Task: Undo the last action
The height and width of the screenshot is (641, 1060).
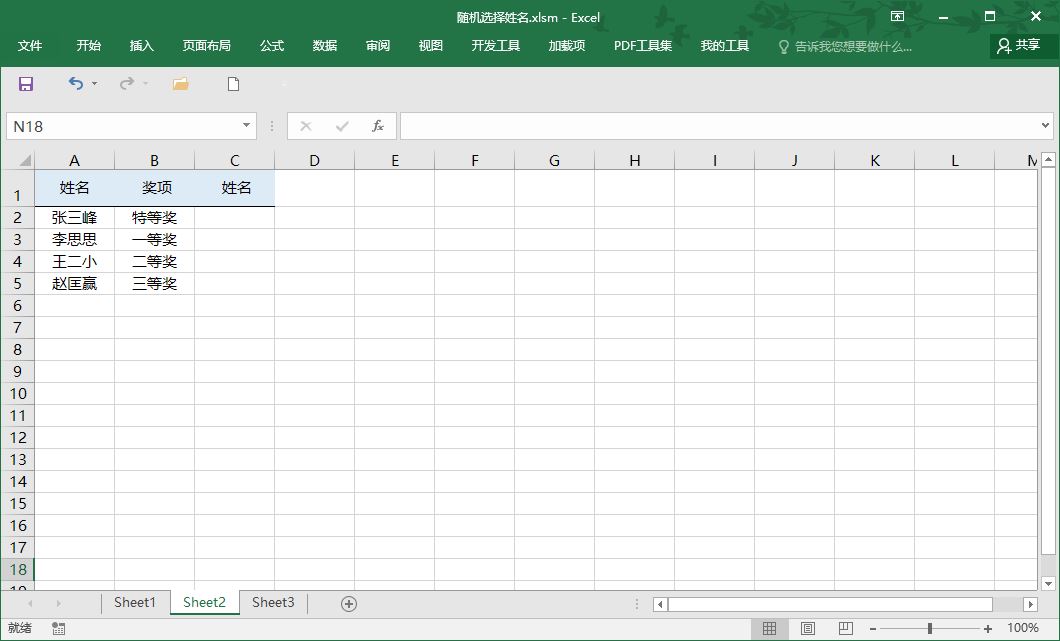Action: tap(76, 83)
